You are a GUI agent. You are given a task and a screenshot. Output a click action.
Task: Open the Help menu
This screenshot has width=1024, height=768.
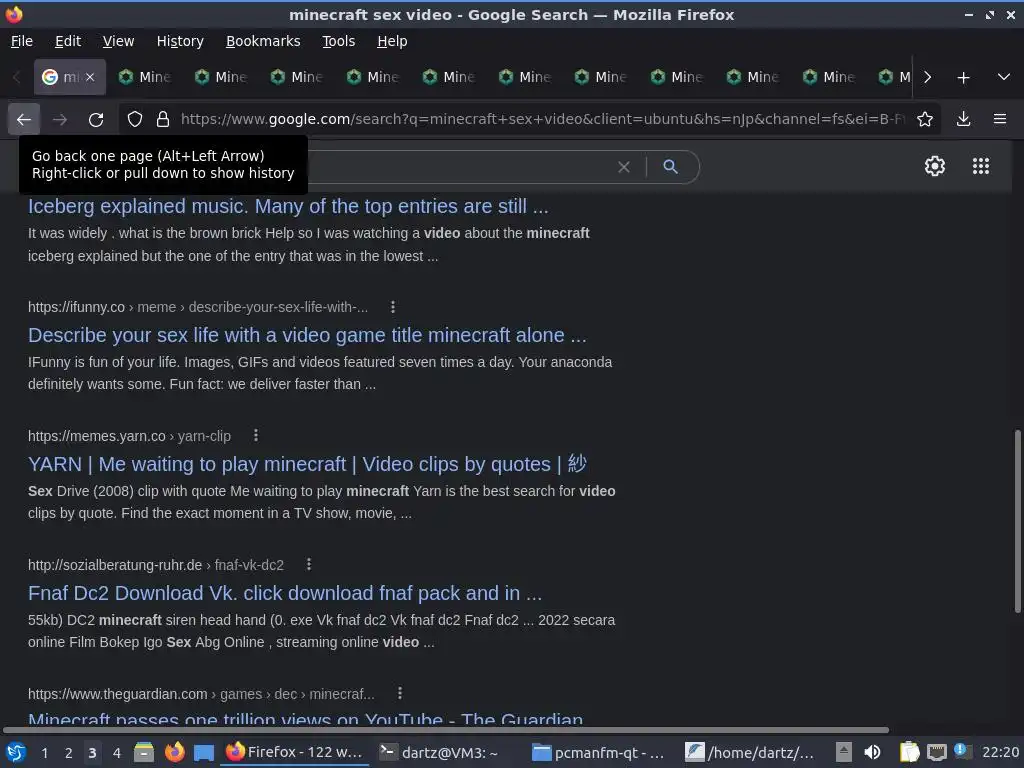[x=392, y=41]
